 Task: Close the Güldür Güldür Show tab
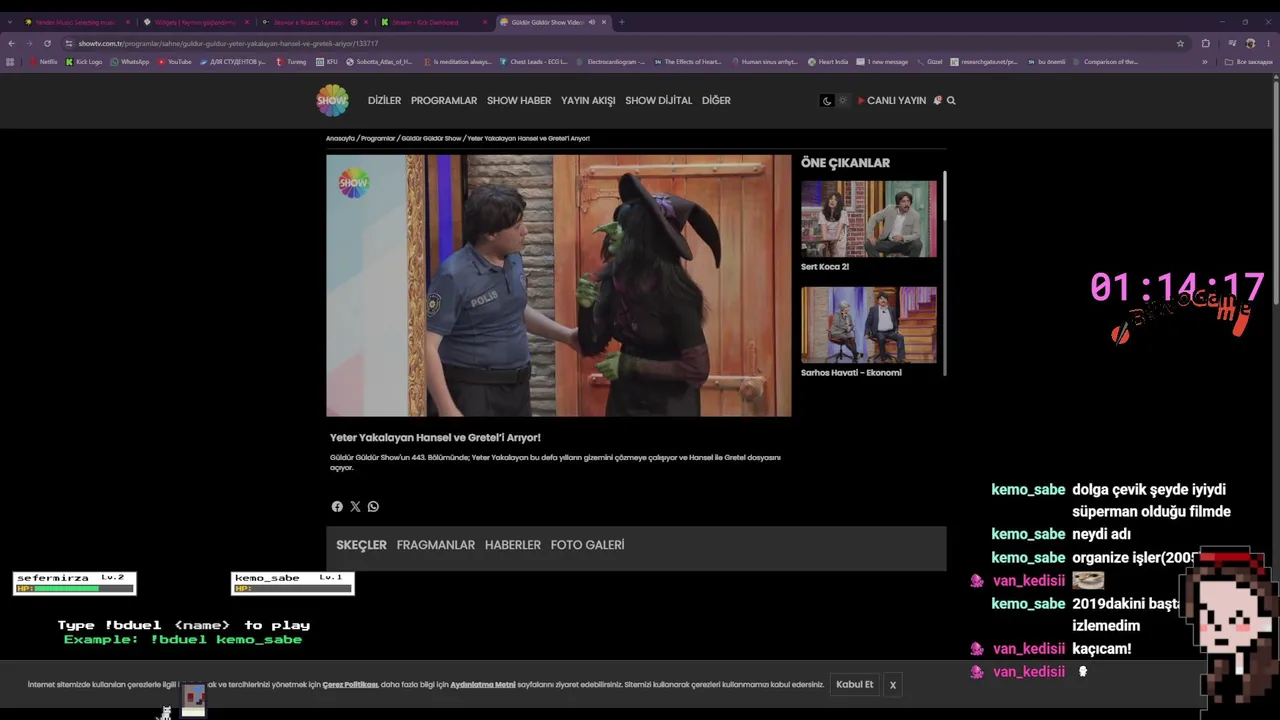[604, 22]
